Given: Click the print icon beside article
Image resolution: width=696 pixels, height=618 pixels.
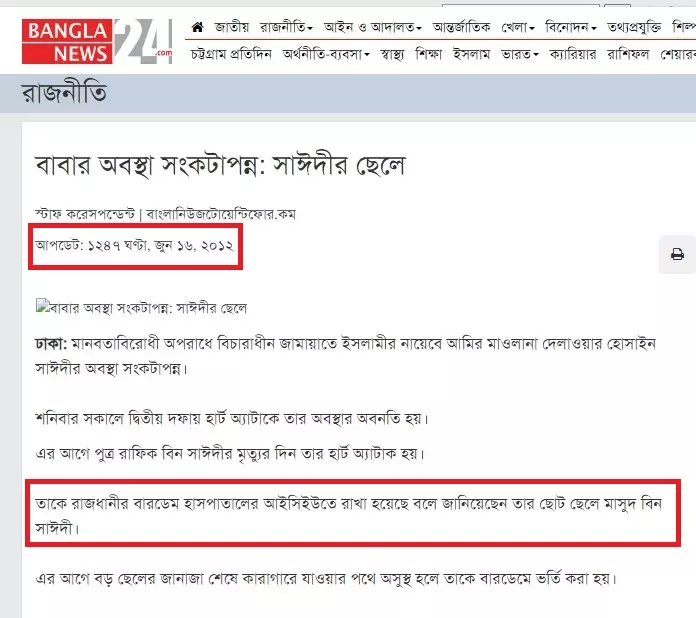Looking at the screenshot, I should [x=677, y=254].
